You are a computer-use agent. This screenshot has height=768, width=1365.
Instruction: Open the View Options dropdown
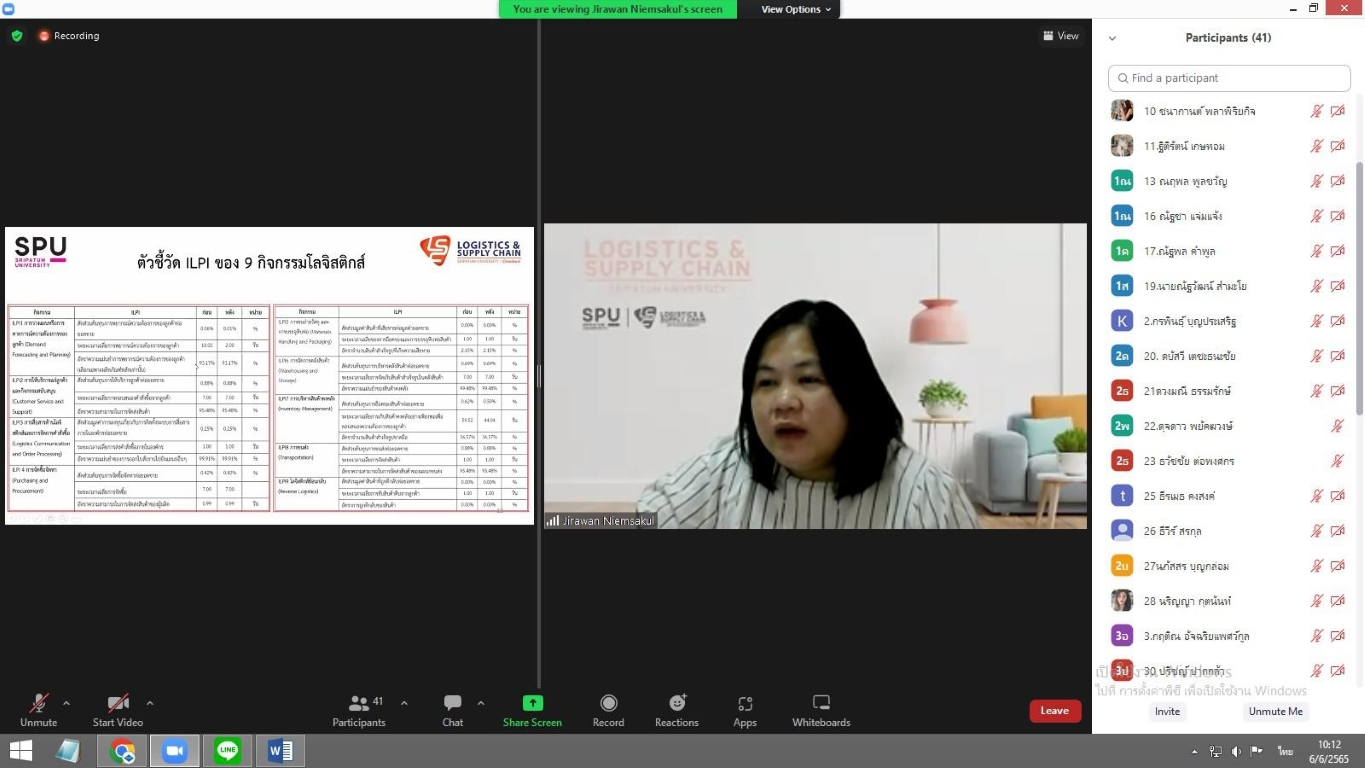(x=796, y=9)
